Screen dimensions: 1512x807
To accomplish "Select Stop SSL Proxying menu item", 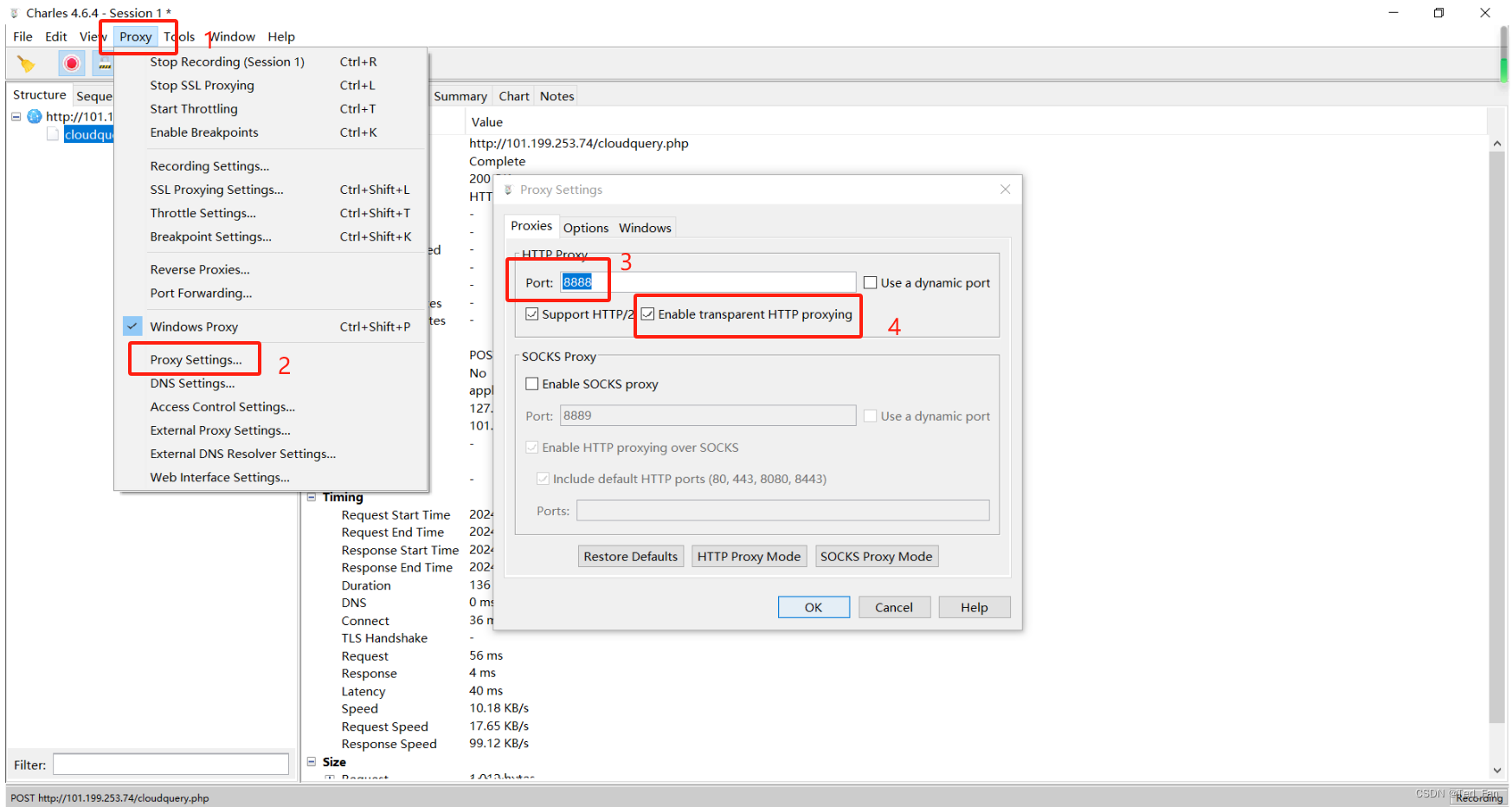I will [x=272, y=85].
